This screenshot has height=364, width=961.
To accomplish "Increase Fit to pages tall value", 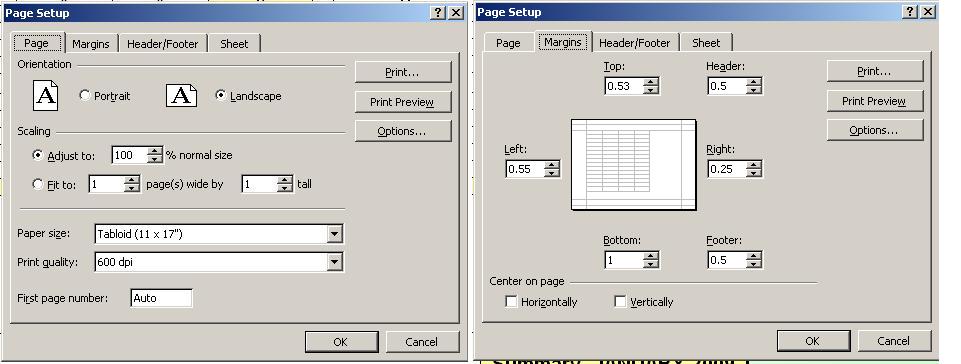I will (285, 180).
